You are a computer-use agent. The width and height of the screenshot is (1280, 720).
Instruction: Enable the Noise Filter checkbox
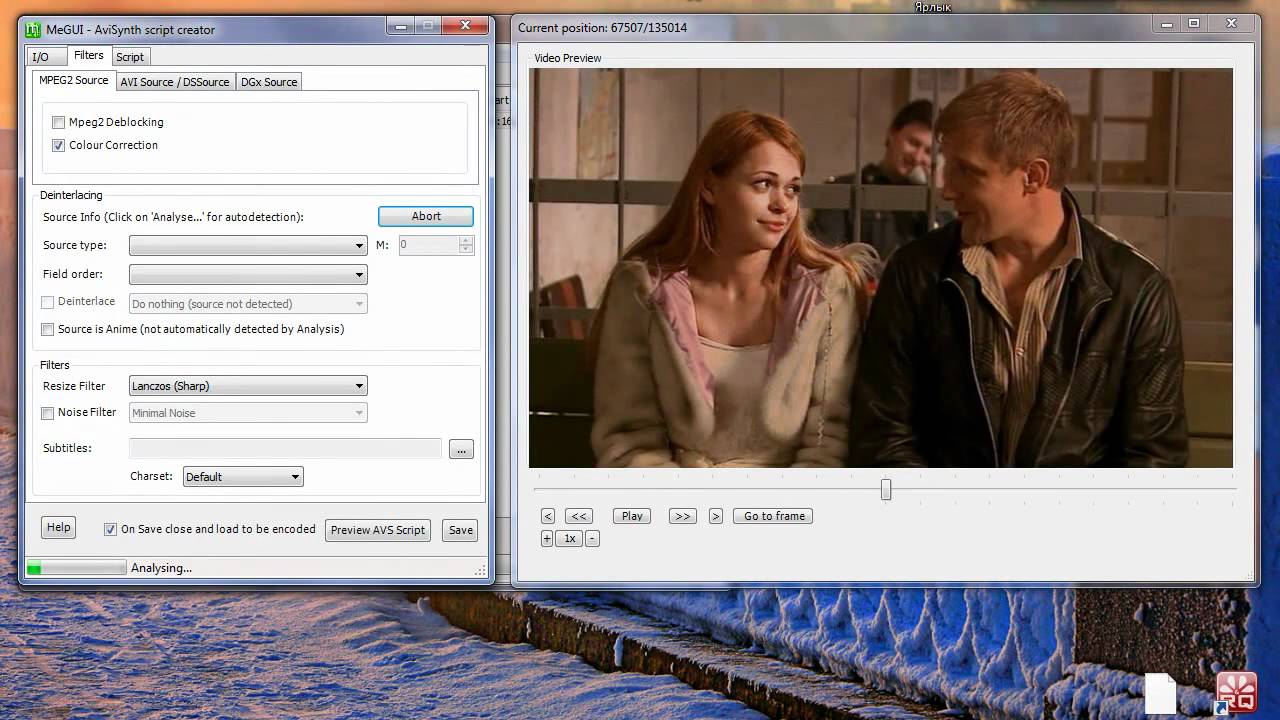click(x=47, y=413)
